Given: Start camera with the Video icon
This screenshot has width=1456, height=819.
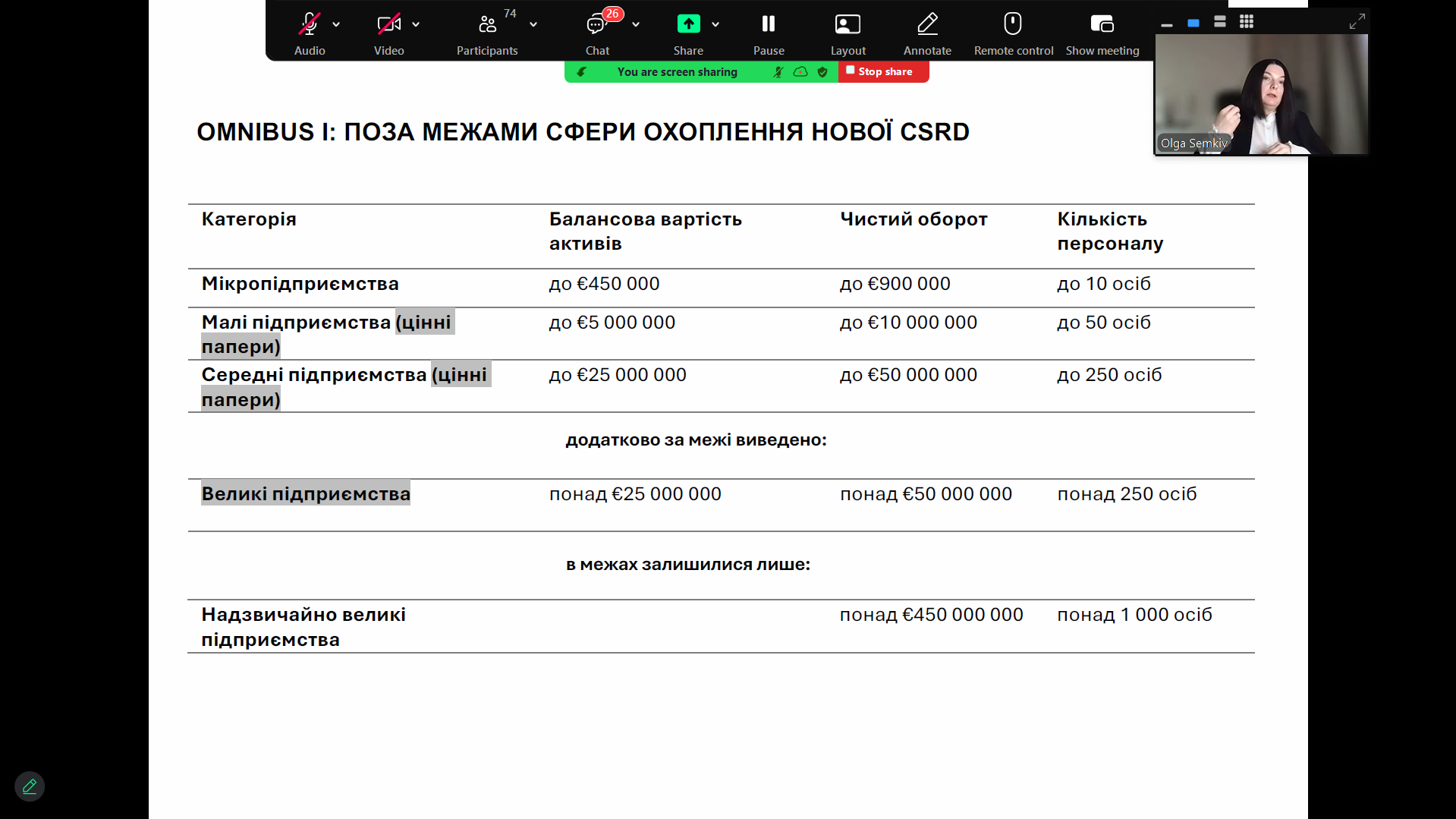Looking at the screenshot, I should coord(388,25).
